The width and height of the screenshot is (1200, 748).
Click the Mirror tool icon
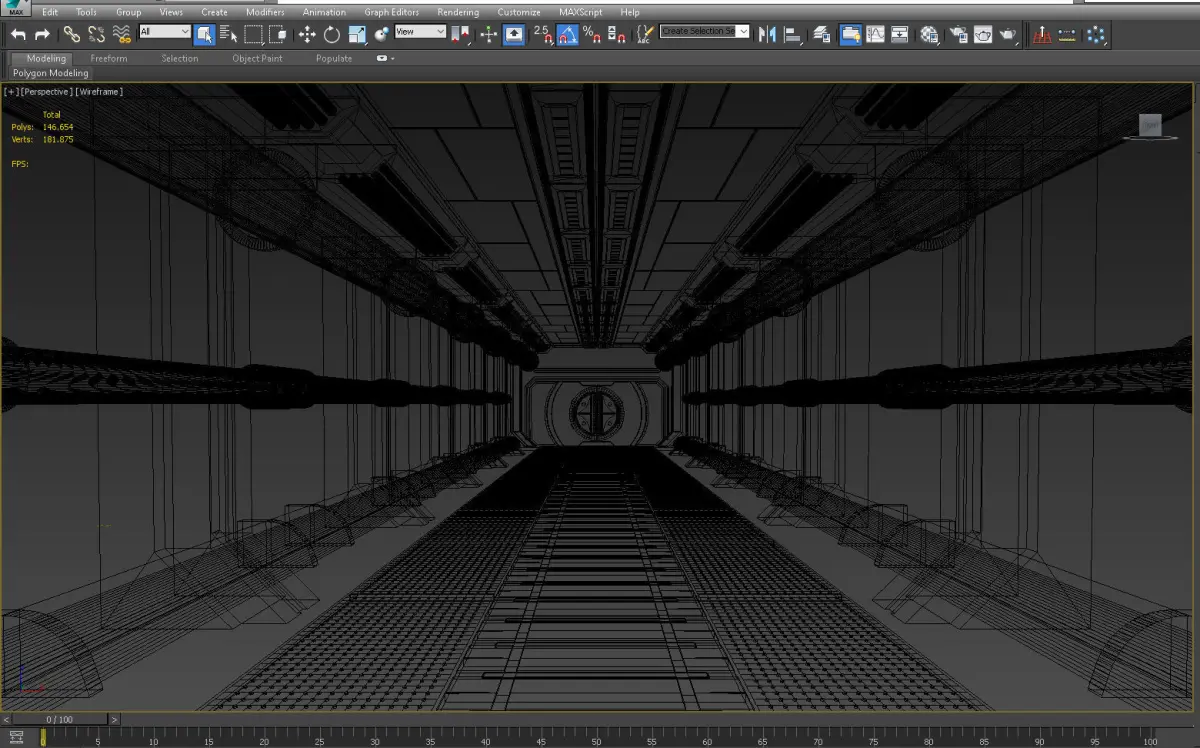coord(767,34)
